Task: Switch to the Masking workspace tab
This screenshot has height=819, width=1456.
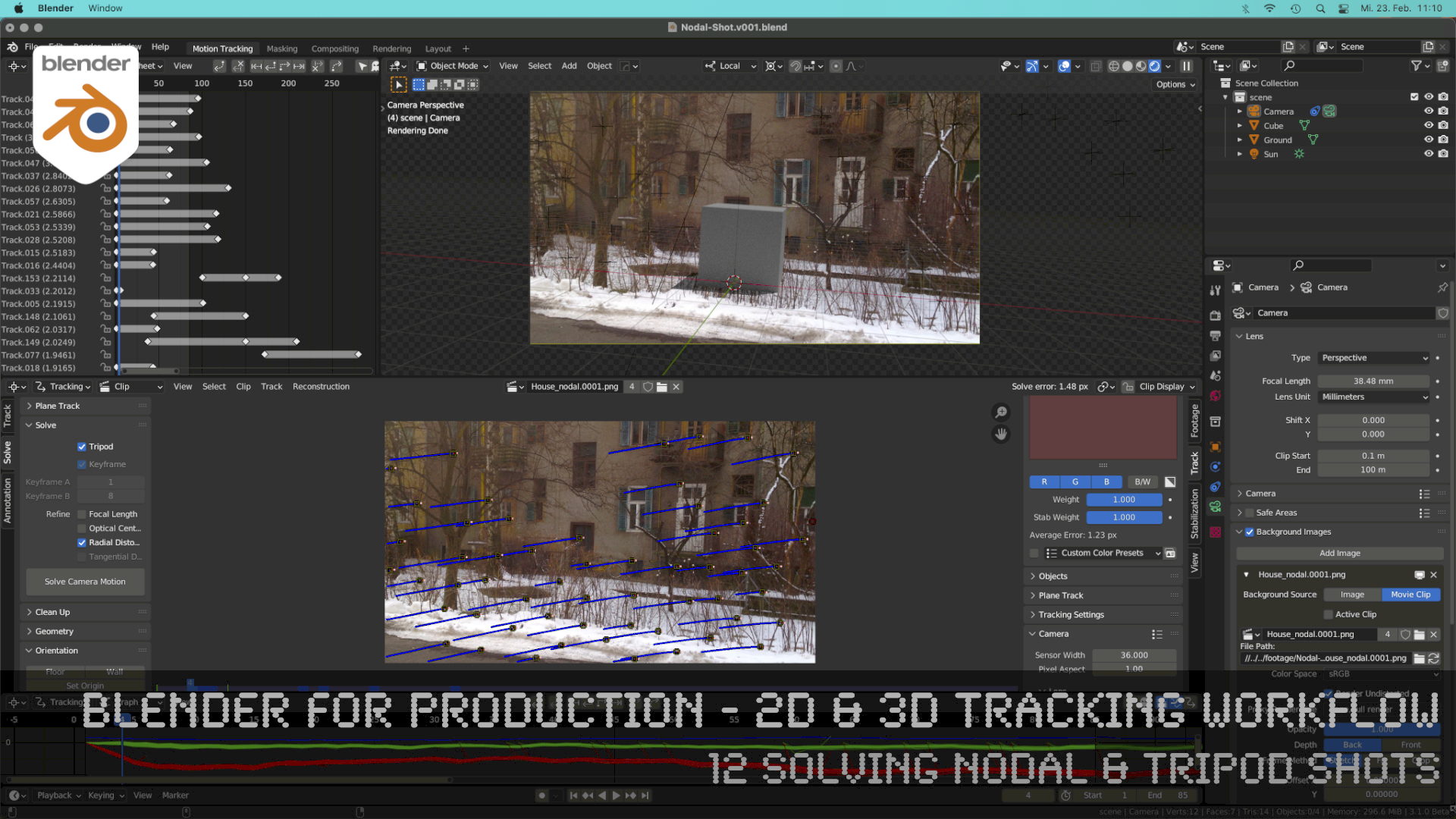Action: coord(281,48)
